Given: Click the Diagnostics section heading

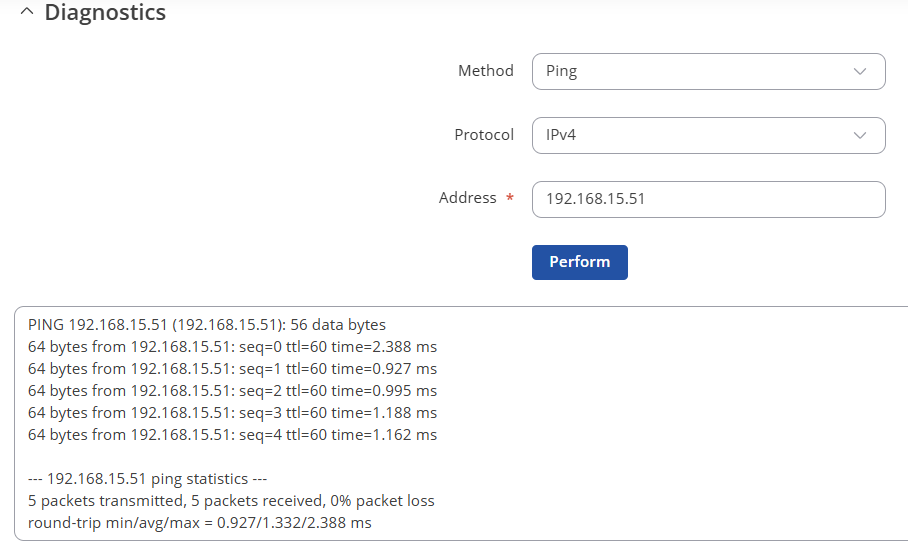Looking at the screenshot, I should point(105,12).
